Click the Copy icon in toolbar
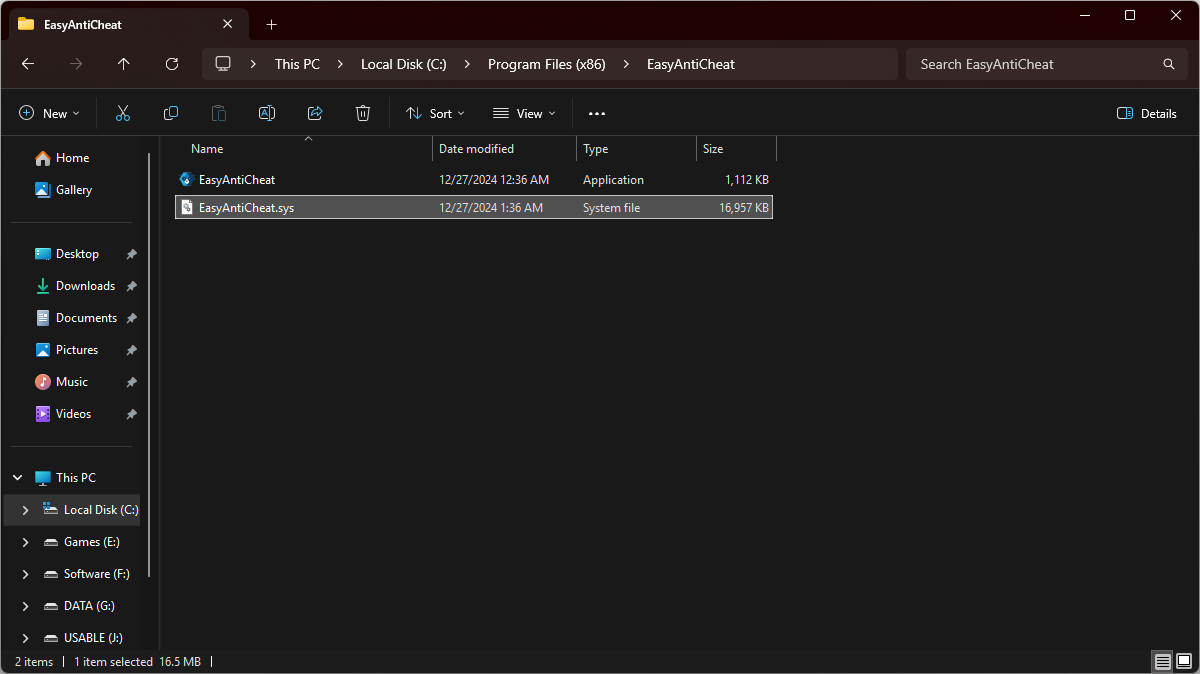The height and width of the screenshot is (674, 1200). click(x=171, y=114)
